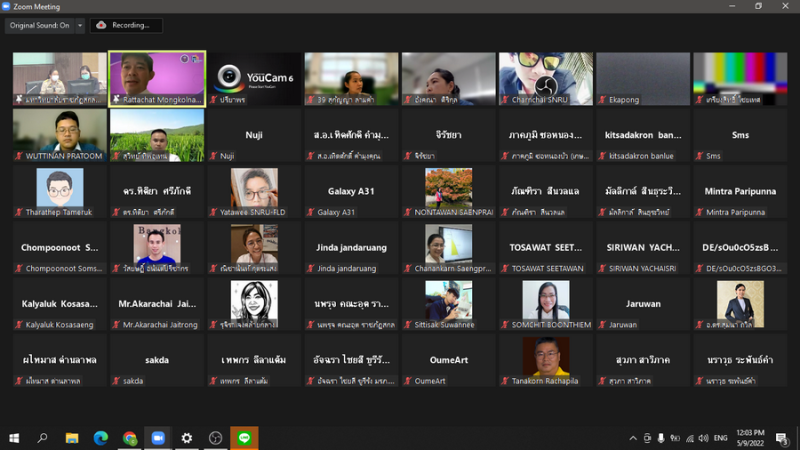Screen dimensions: 800x450
Task: Open Google Chrome from the taskbar
Action: coord(129,438)
